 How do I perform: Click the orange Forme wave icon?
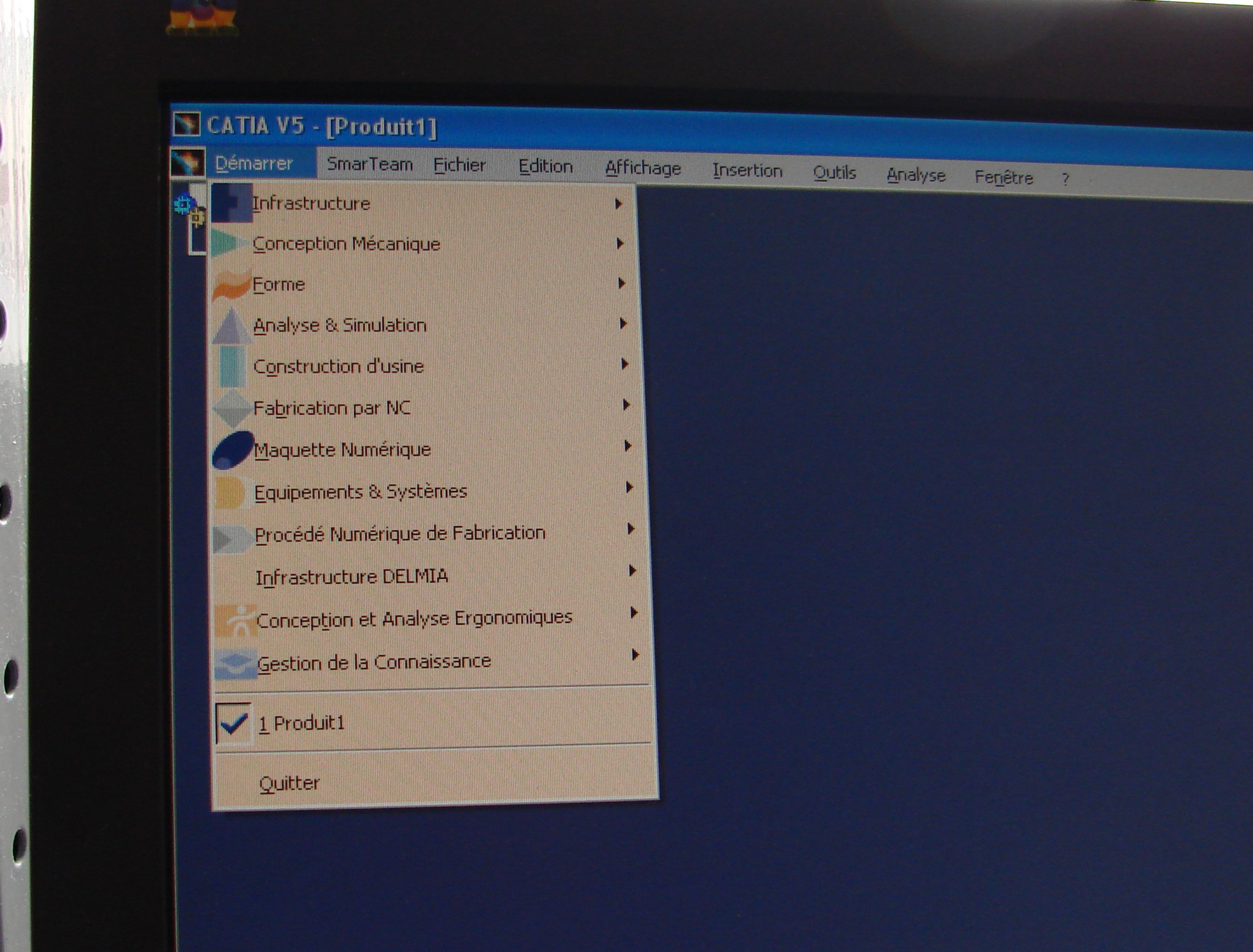click(x=231, y=284)
